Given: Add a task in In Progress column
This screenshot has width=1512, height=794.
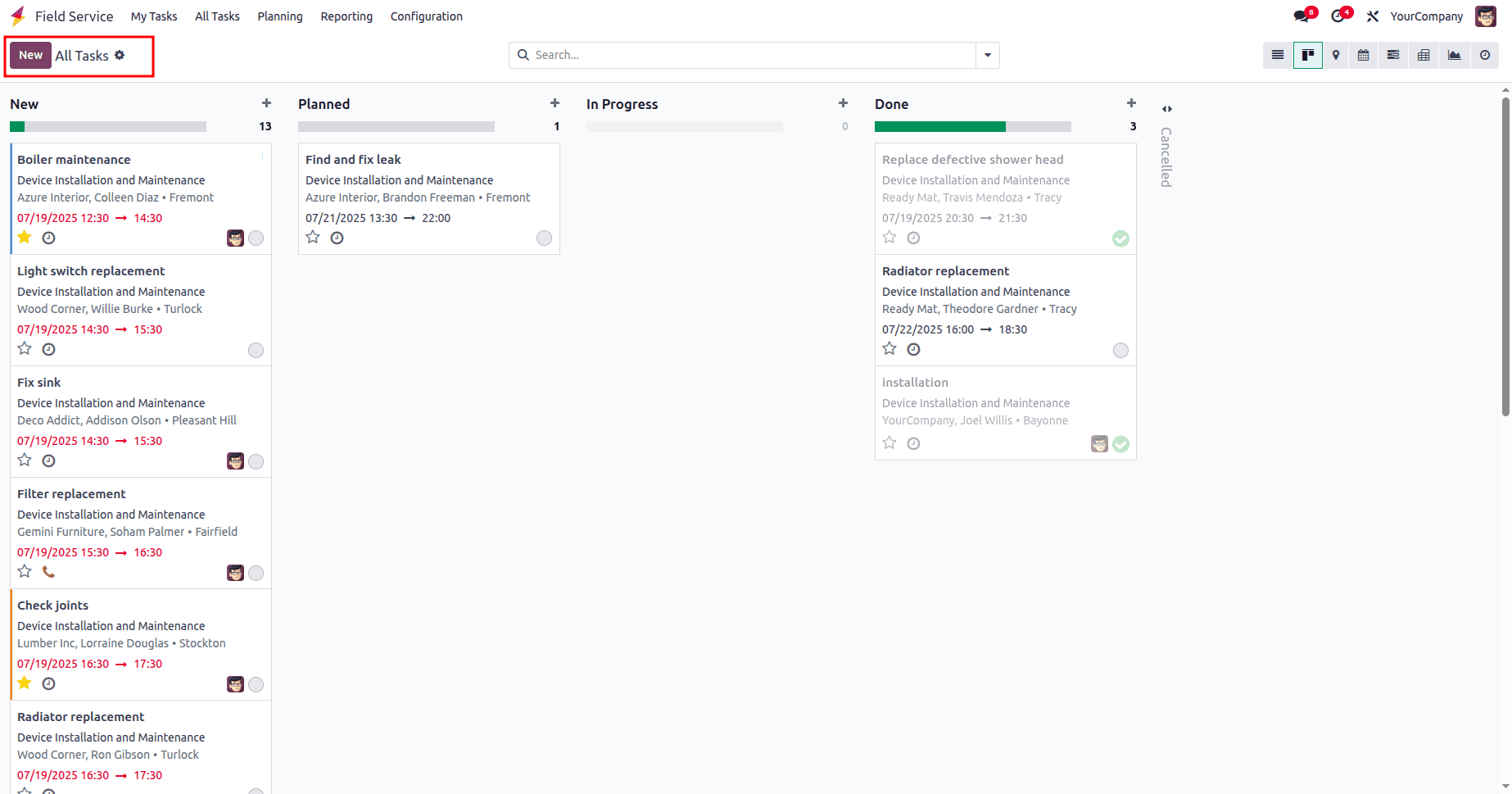Looking at the screenshot, I should 843,103.
